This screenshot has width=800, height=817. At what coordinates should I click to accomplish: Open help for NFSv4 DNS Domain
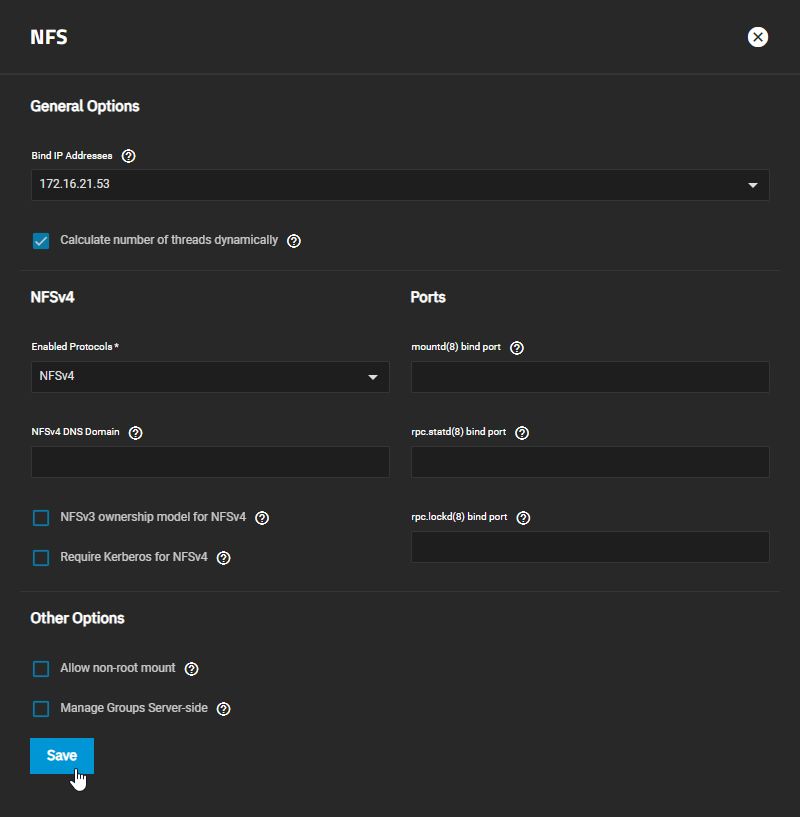click(x=135, y=432)
